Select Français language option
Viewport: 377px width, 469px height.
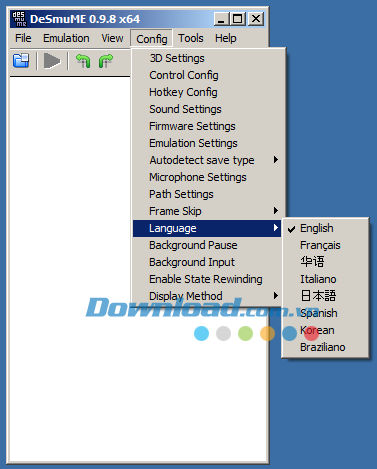coord(325,245)
